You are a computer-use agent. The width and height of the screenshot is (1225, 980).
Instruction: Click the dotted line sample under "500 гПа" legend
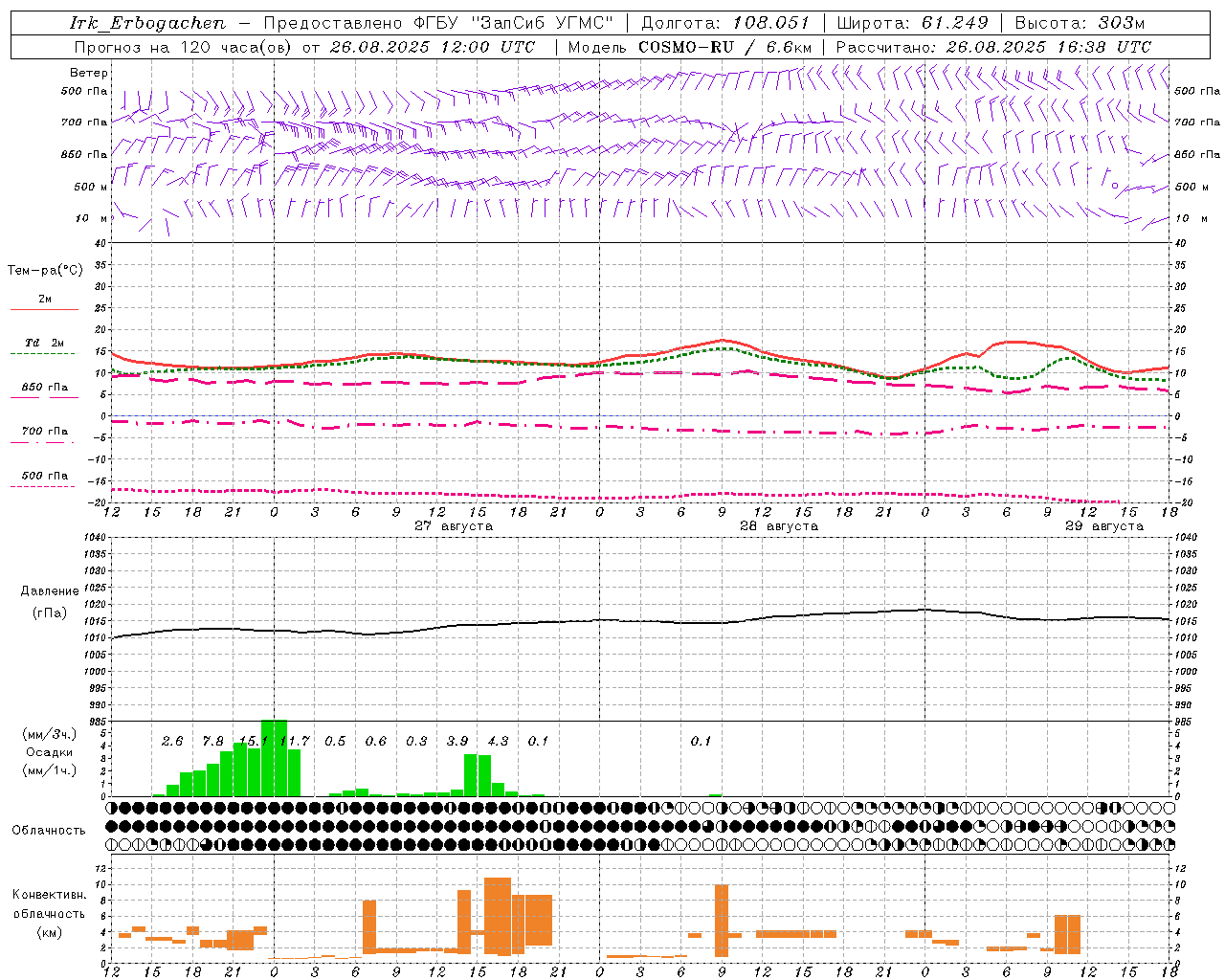[x=44, y=487]
